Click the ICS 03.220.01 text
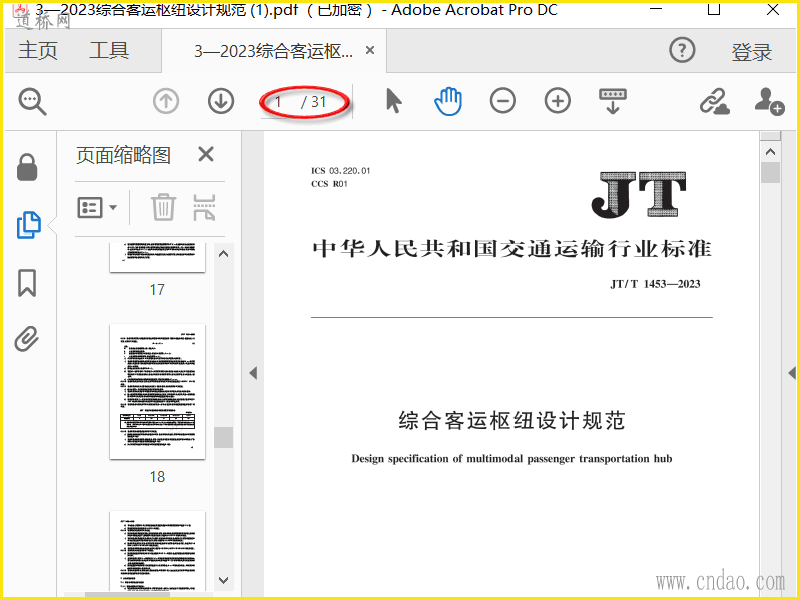The height and width of the screenshot is (600, 800). point(340,171)
